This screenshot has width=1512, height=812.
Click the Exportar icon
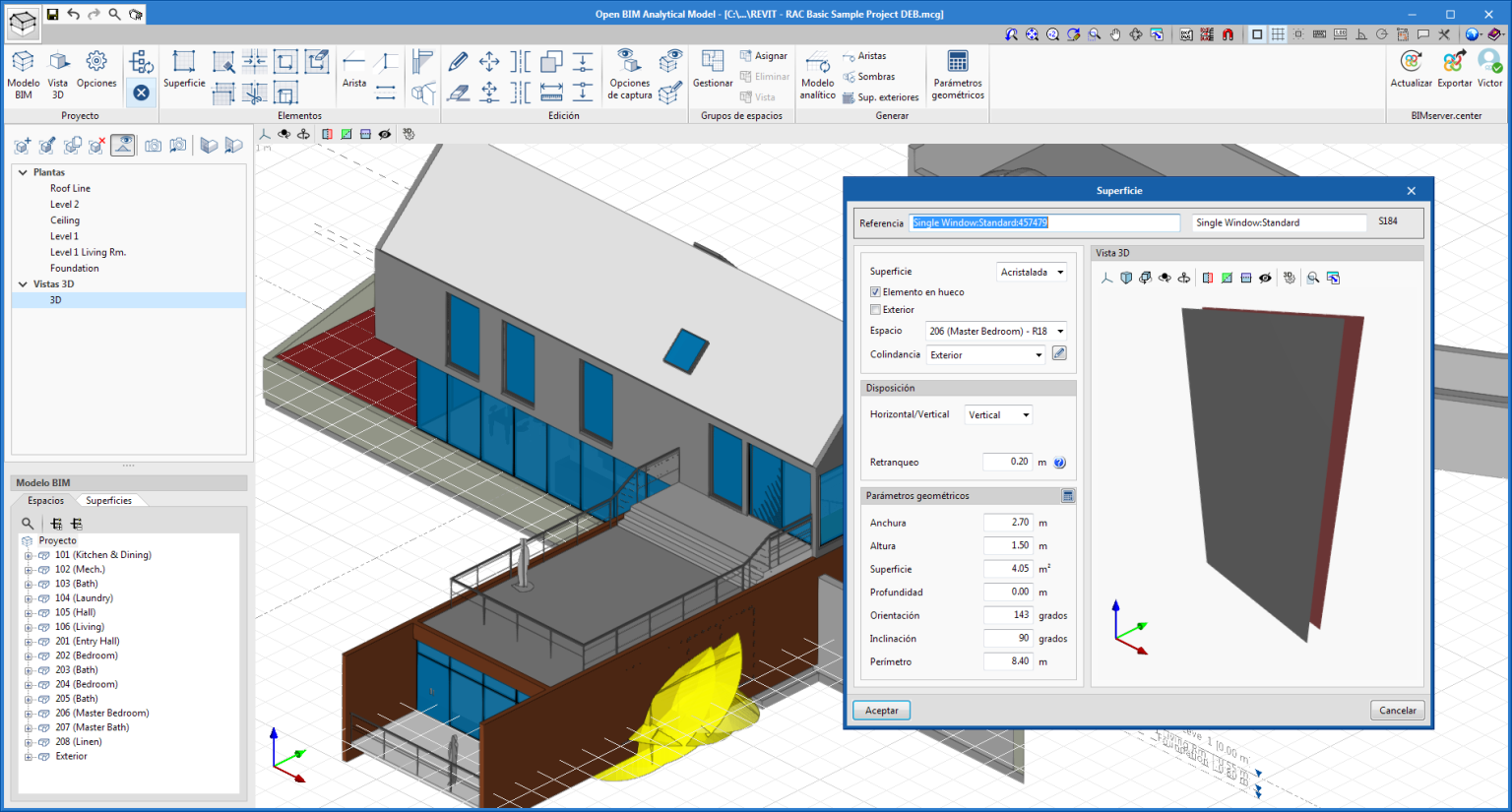(1454, 63)
